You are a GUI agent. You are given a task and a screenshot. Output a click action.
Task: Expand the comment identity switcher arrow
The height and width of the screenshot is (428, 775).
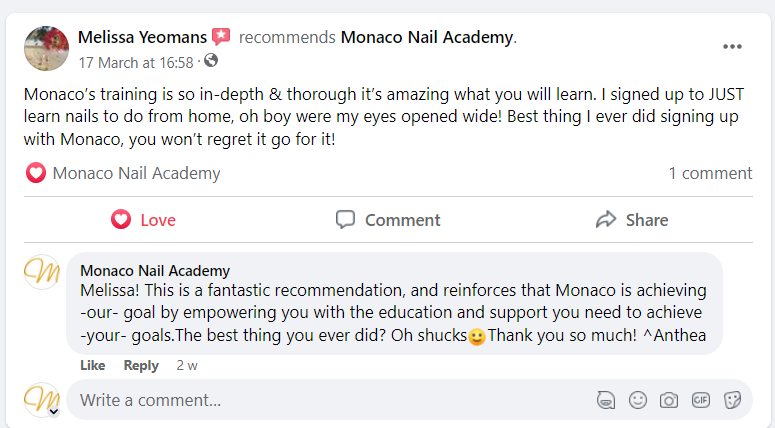54,410
